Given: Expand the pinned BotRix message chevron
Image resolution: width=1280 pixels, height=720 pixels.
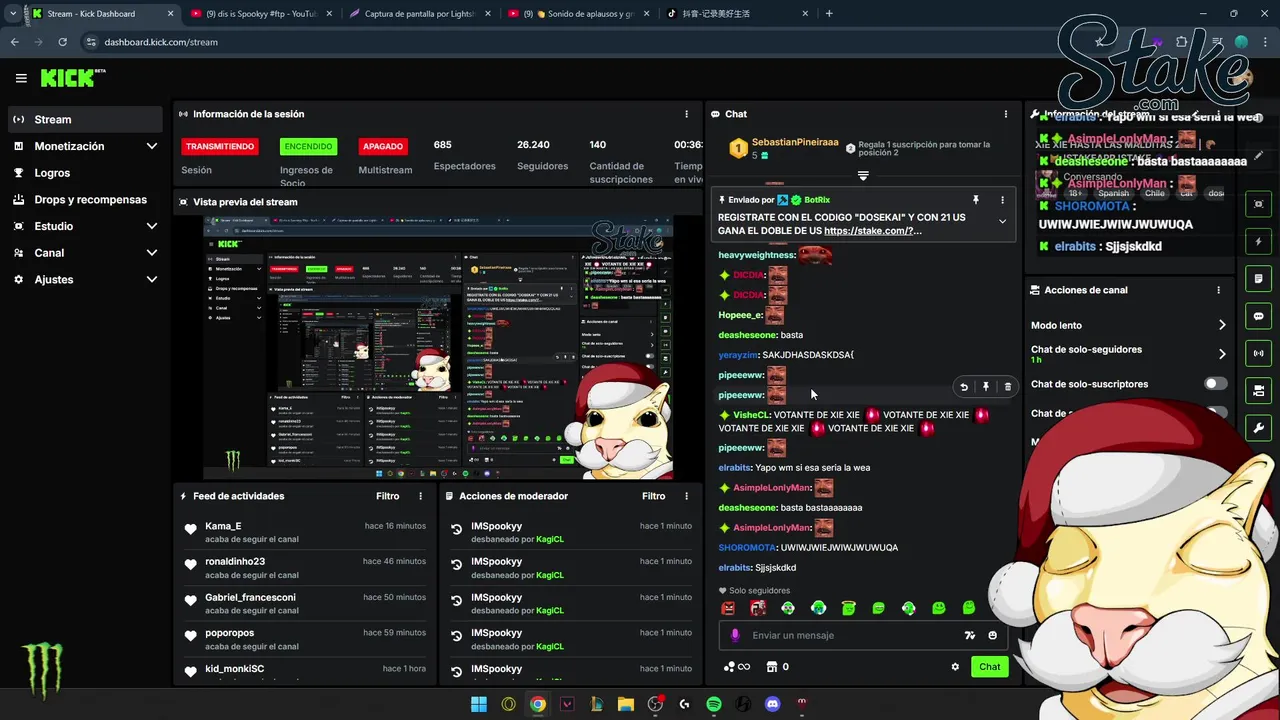Looking at the screenshot, I should coord(1002,222).
